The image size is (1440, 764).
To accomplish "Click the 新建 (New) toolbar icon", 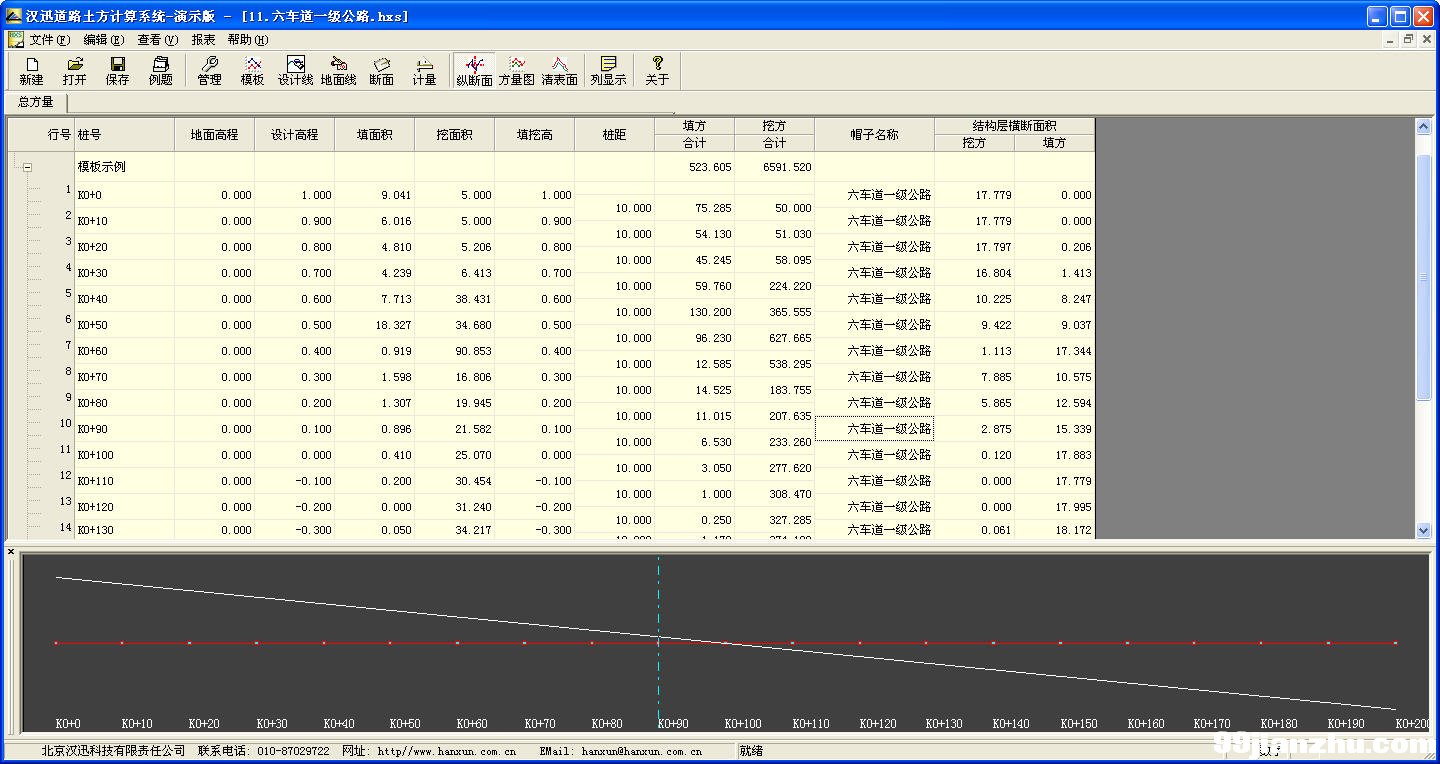I will [x=32, y=71].
